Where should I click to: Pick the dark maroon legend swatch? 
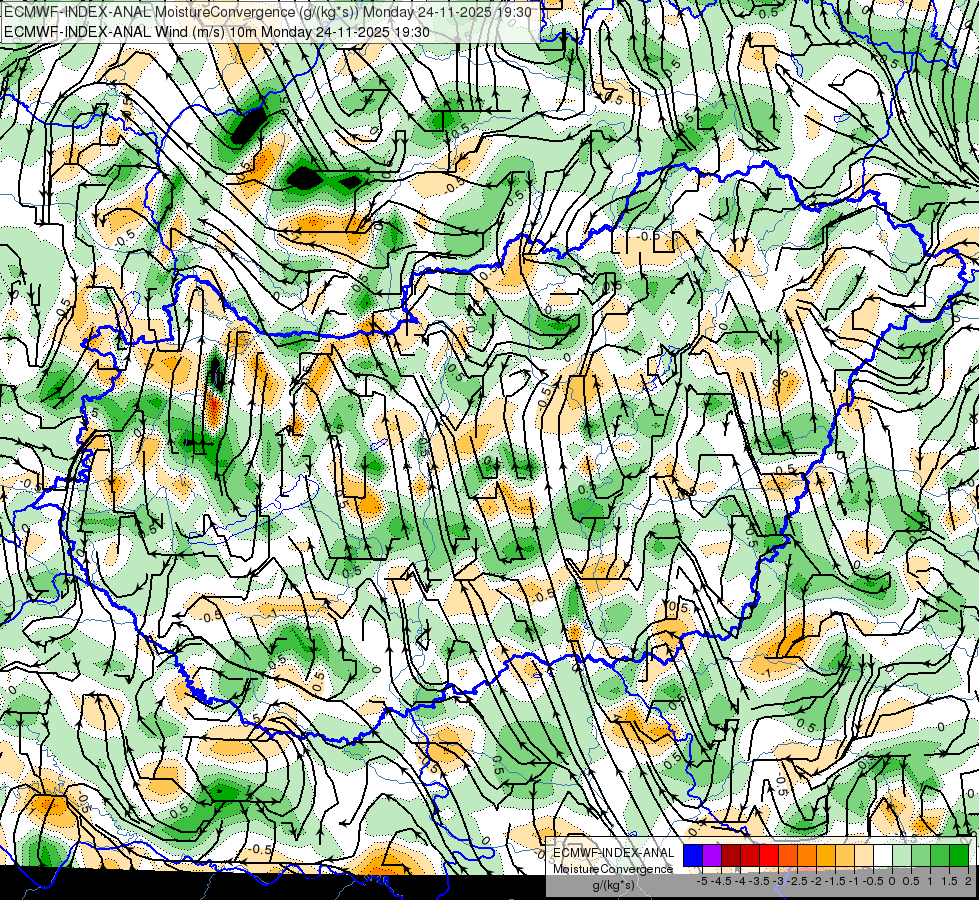tap(731, 856)
